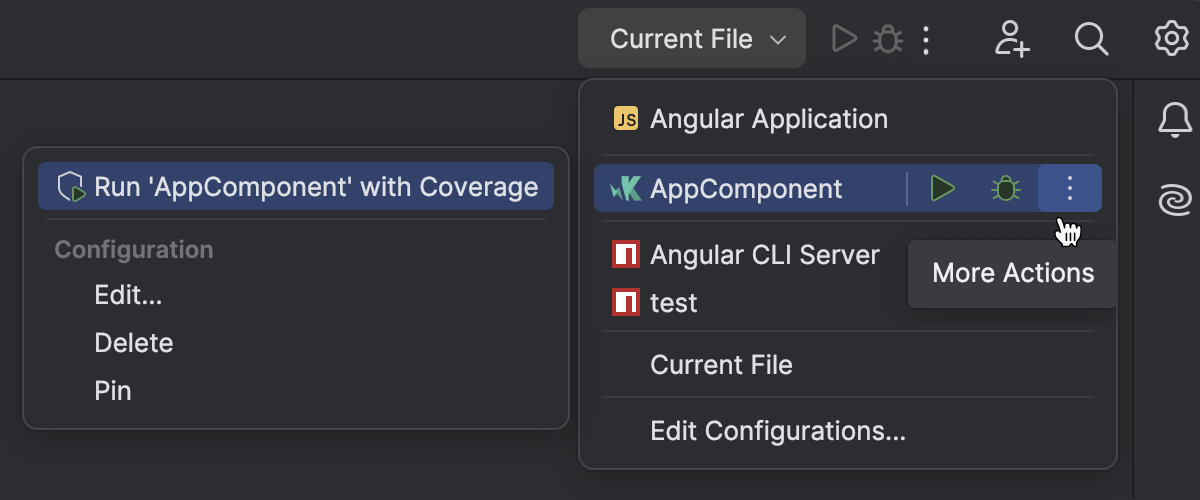This screenshot has height=500, width=1200.
Task: Select the AppComponent run configuration
Action: pyautogui.click(x=746, y=188)
